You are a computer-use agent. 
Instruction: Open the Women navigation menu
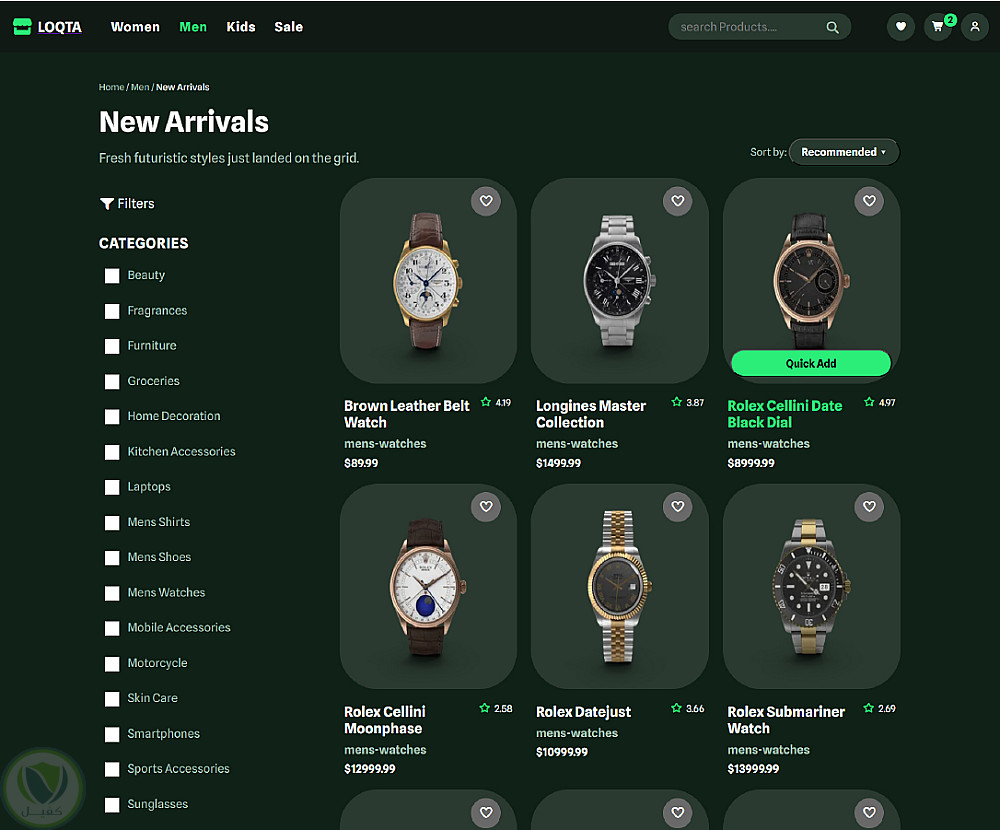135,27
